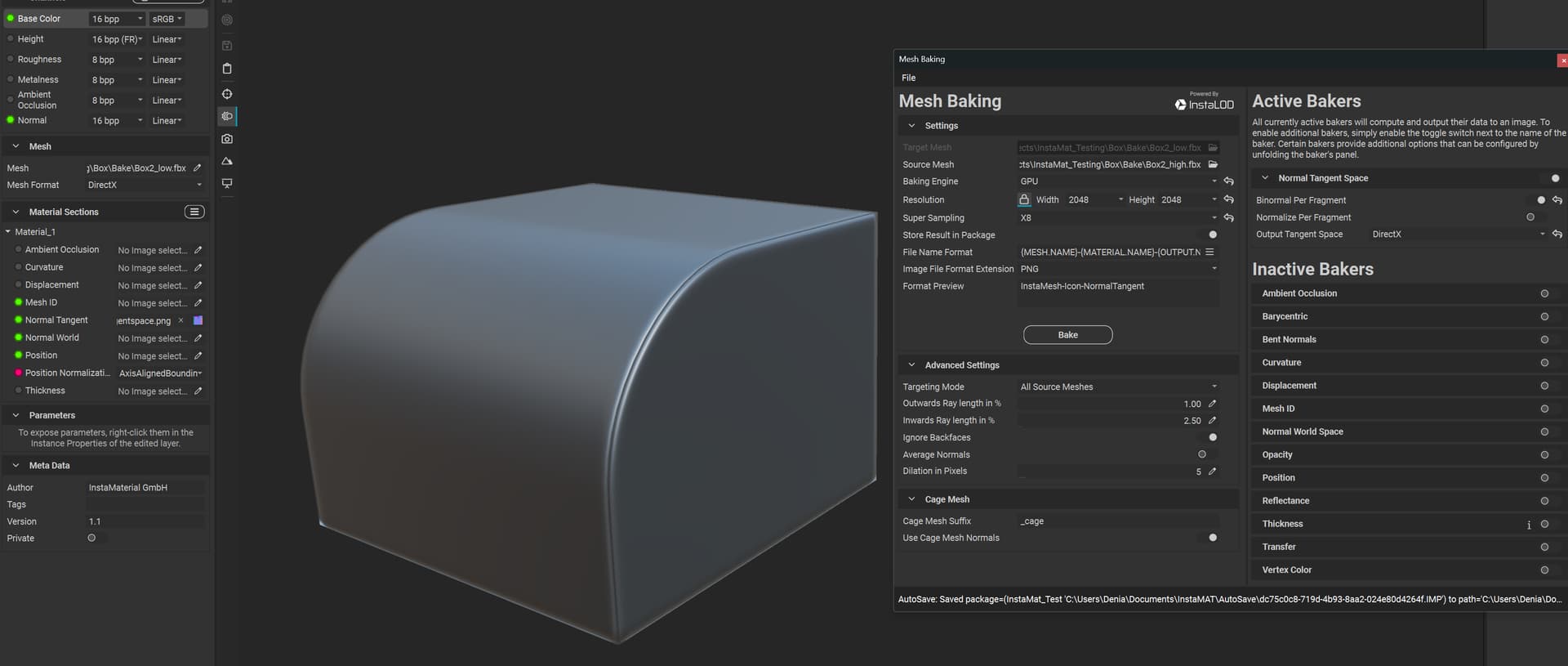Open the Material Sections list menu button

point(194,212)
